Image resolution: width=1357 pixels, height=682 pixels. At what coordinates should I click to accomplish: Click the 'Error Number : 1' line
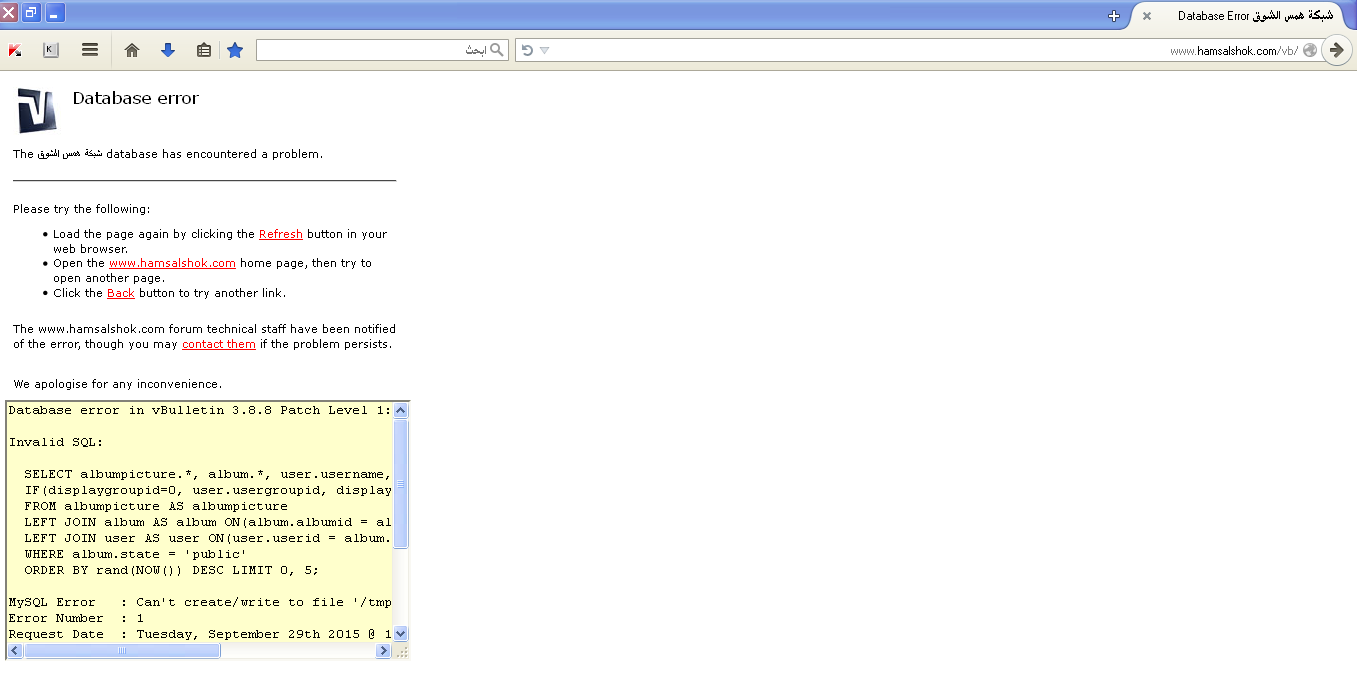[77, 618]
